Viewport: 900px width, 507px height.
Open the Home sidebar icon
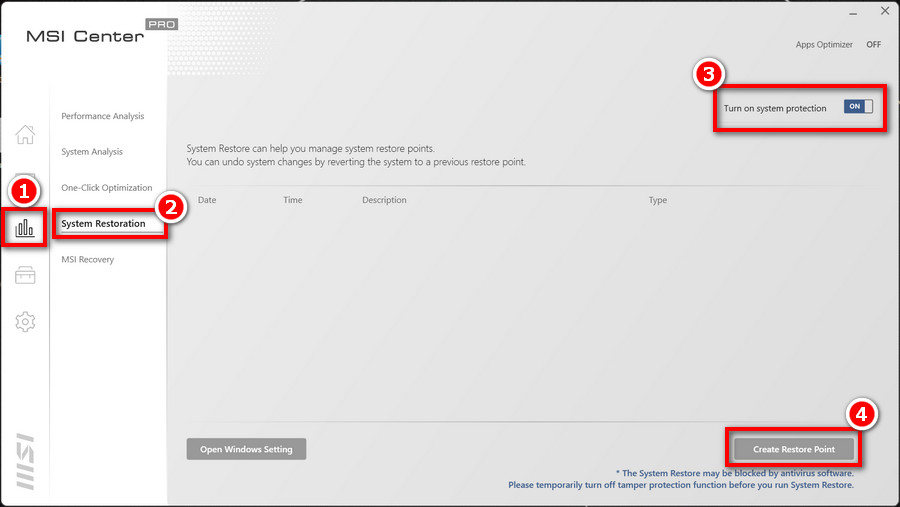[x=25, y=134]
